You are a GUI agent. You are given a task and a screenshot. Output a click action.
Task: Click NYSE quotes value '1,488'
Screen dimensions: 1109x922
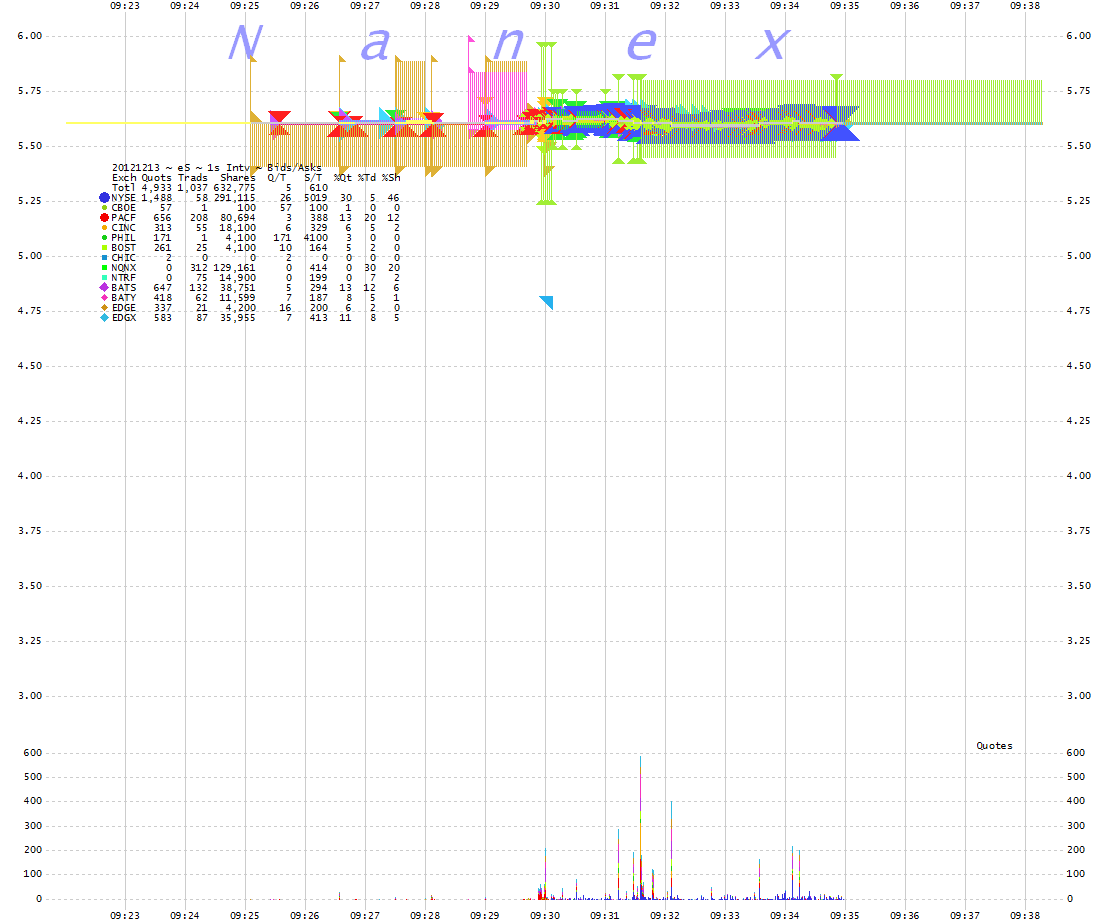point(156,198)
